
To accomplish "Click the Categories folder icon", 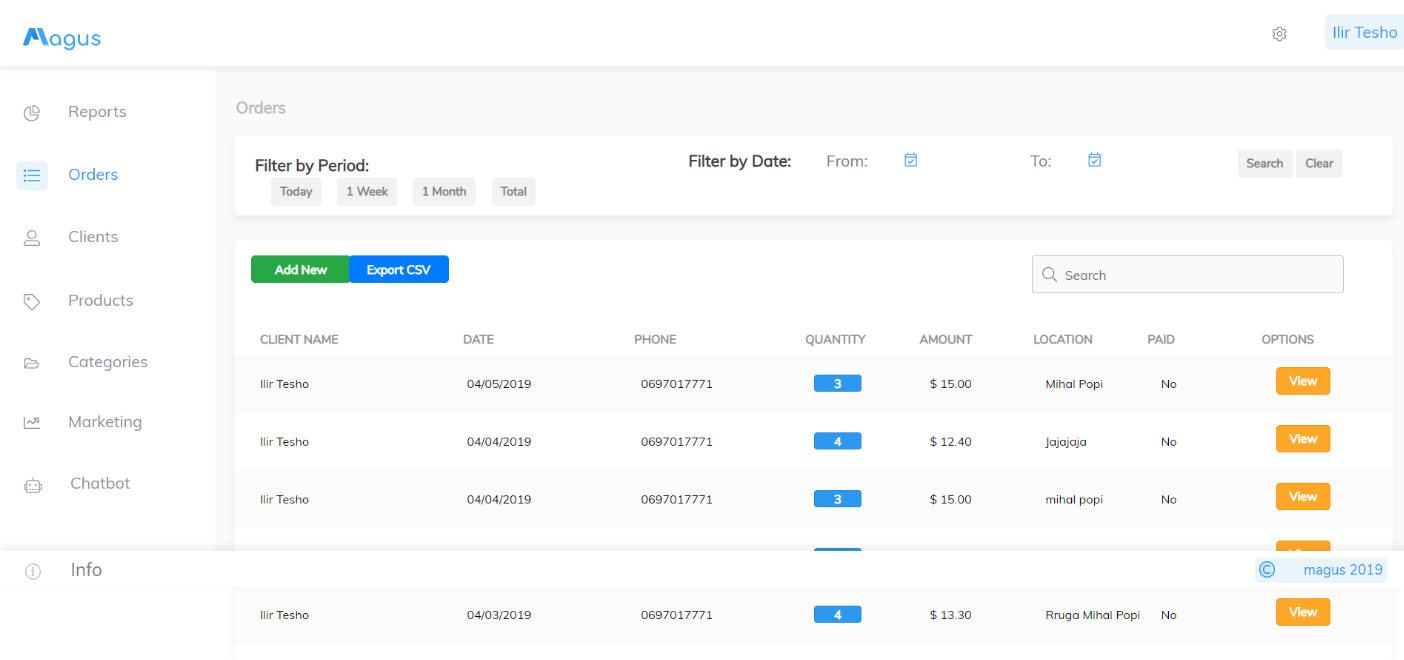I will (x=32, y=363).
